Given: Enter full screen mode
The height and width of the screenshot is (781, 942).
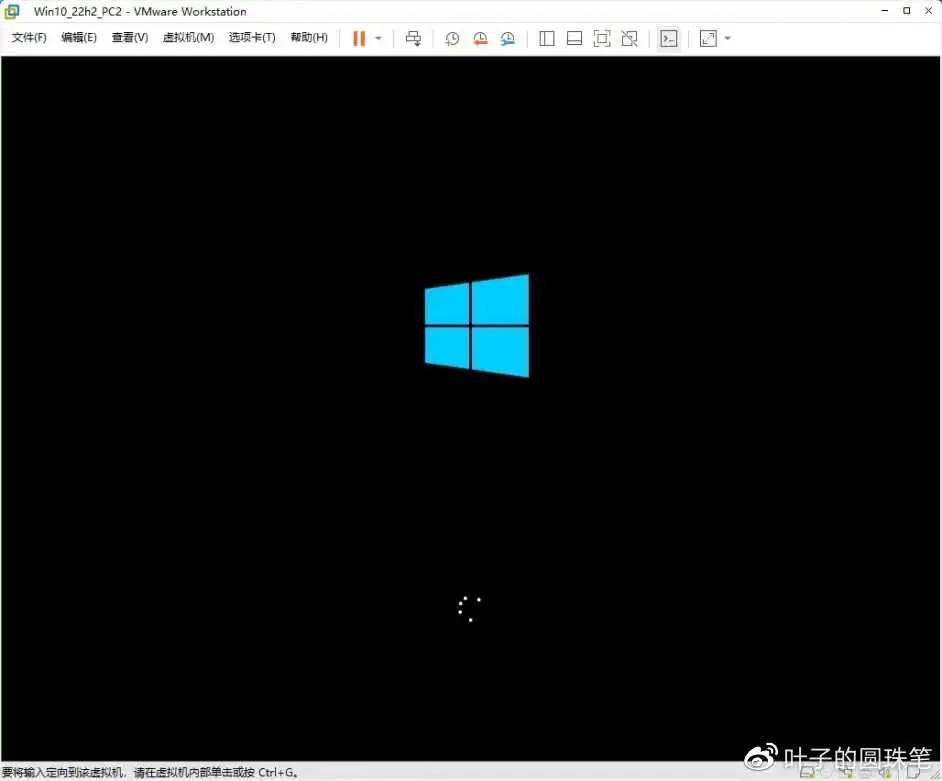Looking at the screenshot, I should coord(602,38).
